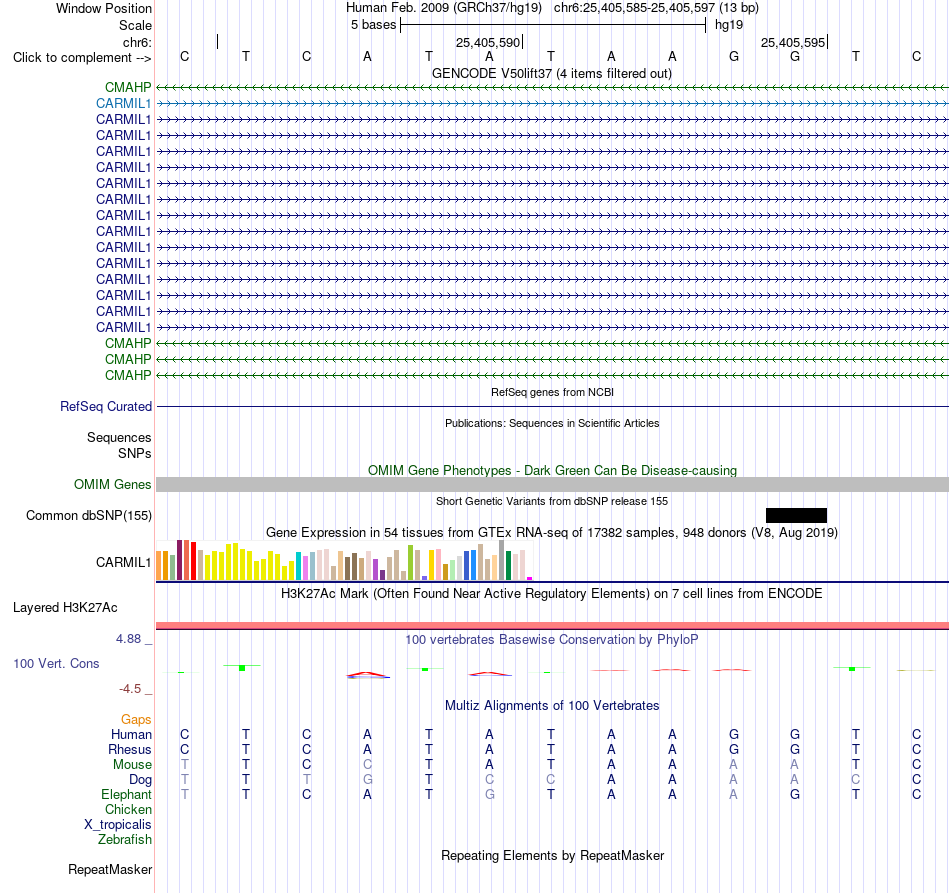Open the Repeating Elements by RepeatMasker title

552,855
